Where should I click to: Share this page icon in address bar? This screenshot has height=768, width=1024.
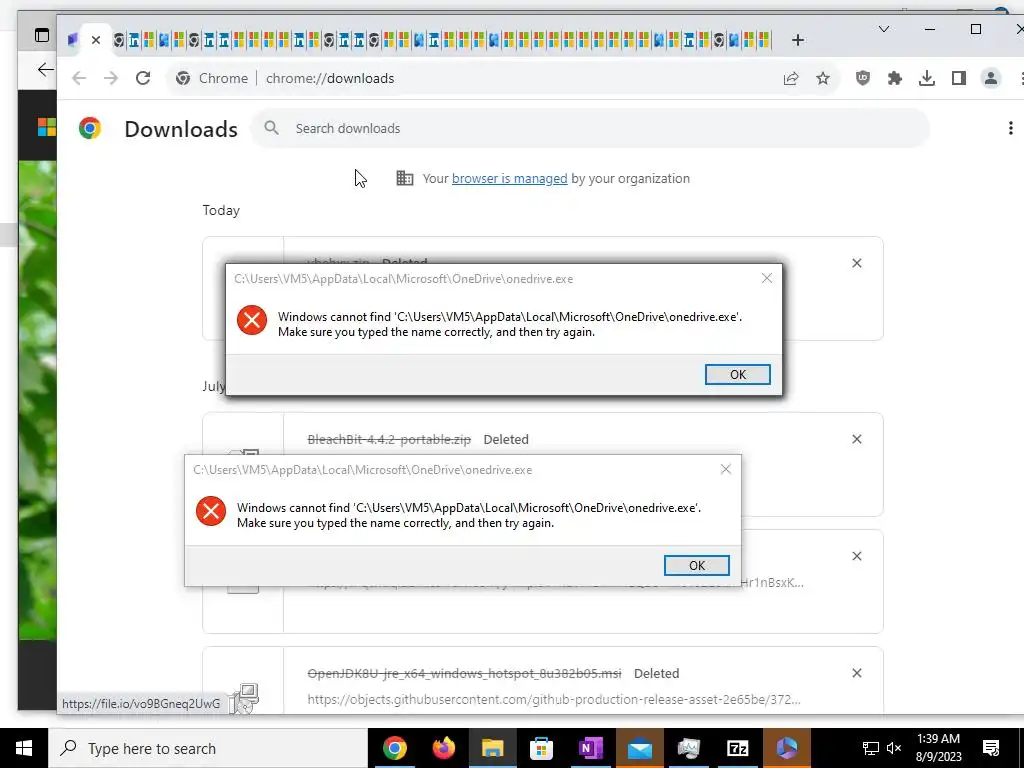(x=791, y=78)
